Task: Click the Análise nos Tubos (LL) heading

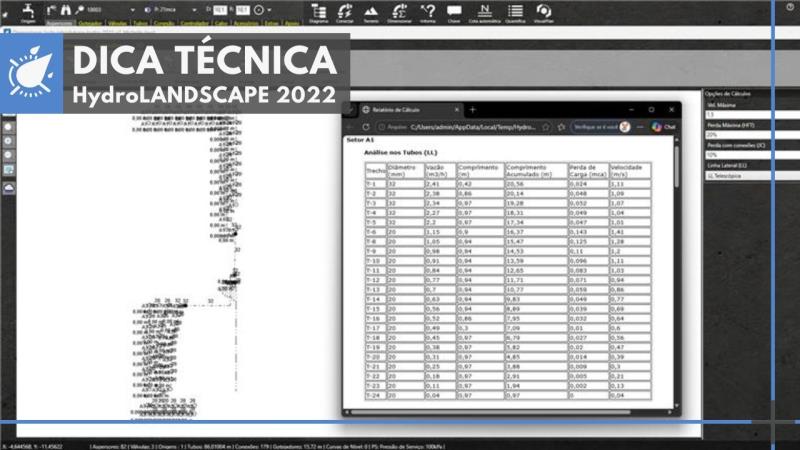Action: tap(401, 152)
